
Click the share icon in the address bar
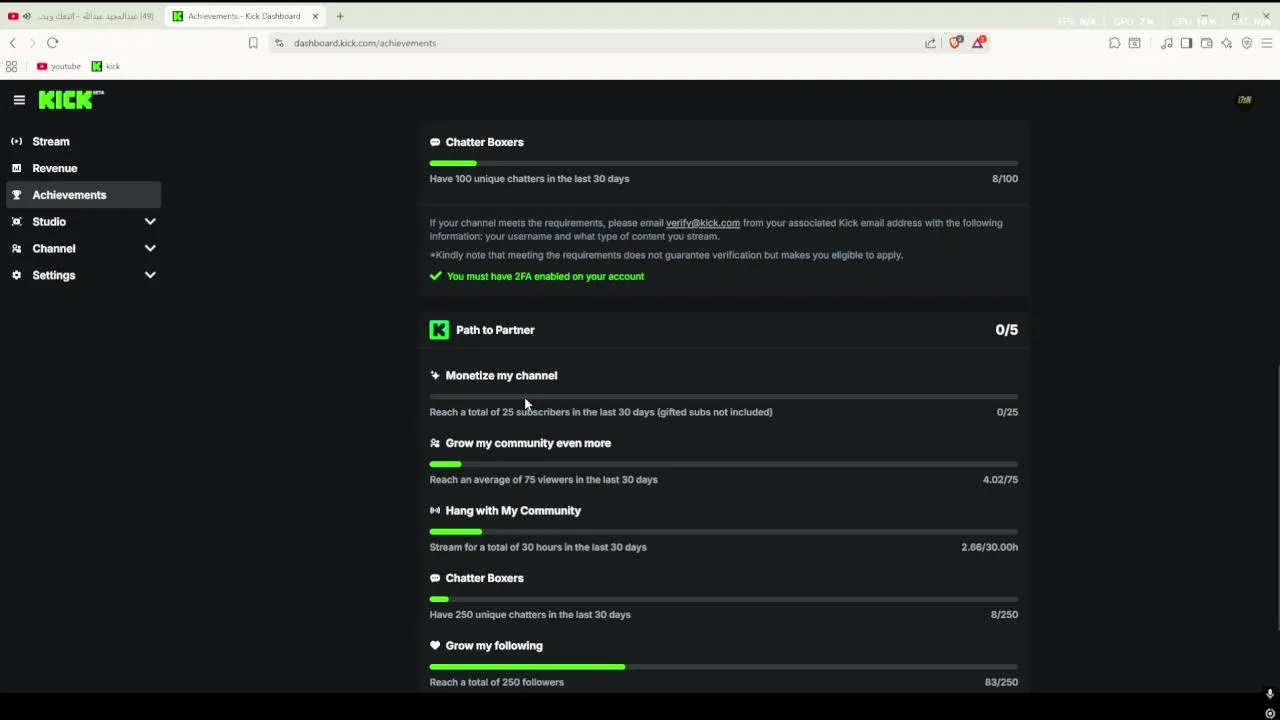point(931,43)
